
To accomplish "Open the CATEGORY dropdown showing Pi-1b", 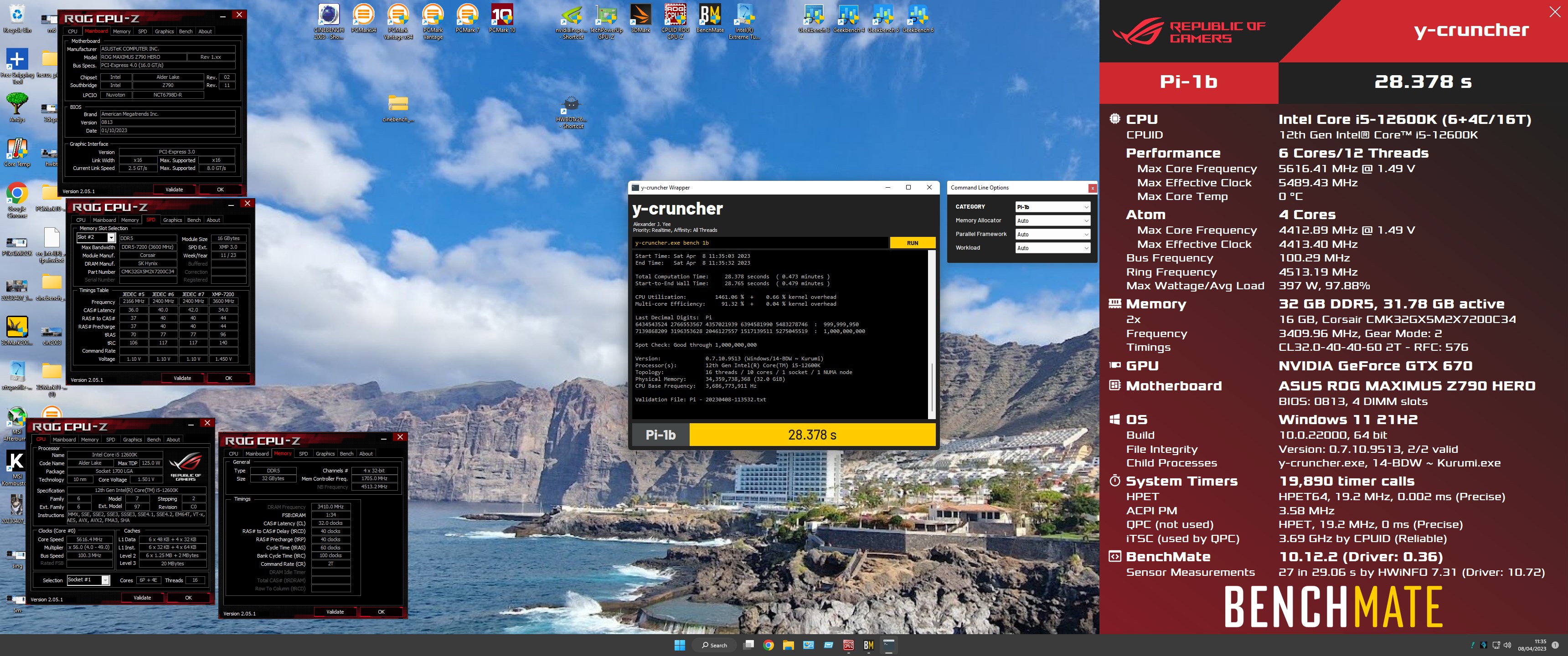I will pos(1052,207).
